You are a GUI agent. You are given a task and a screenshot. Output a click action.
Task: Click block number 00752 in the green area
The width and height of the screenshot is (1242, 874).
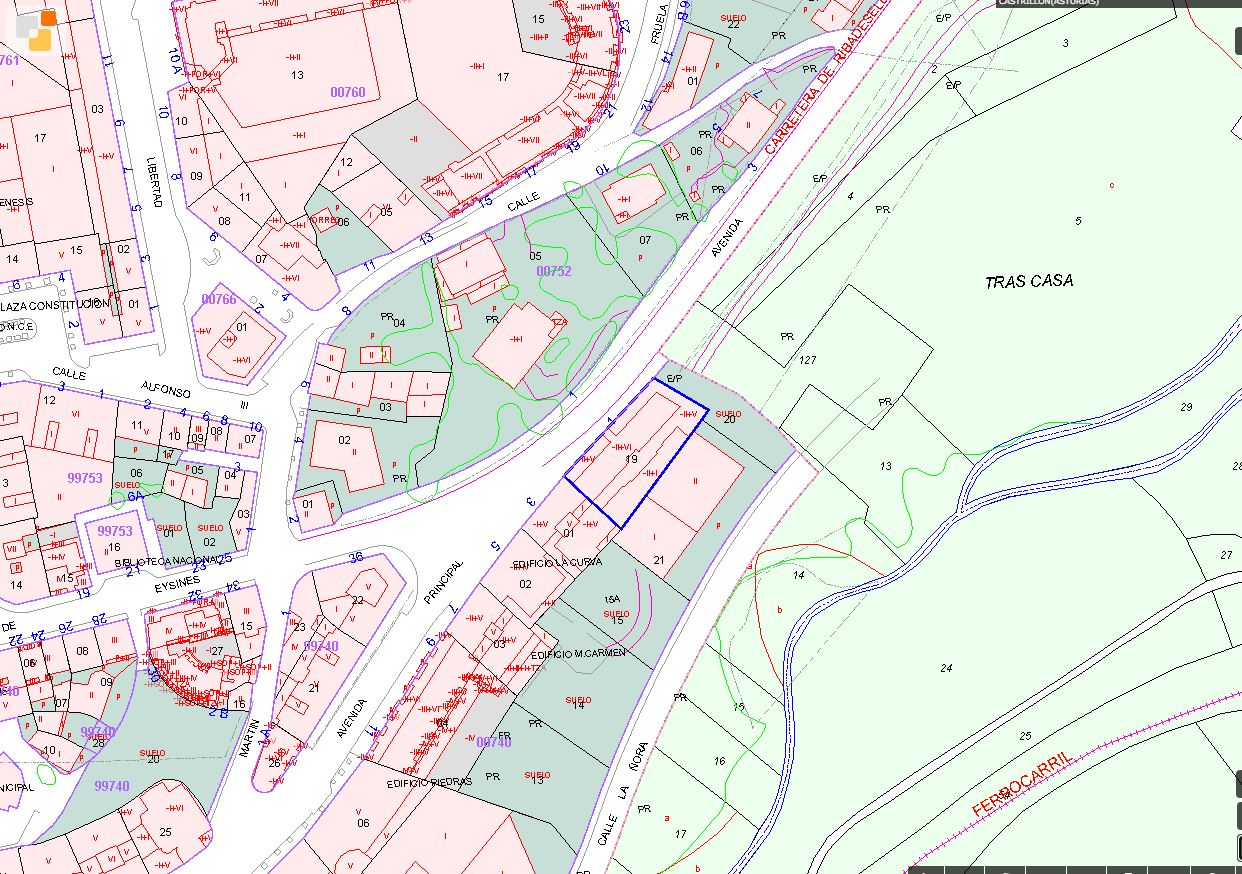(553, 271)
